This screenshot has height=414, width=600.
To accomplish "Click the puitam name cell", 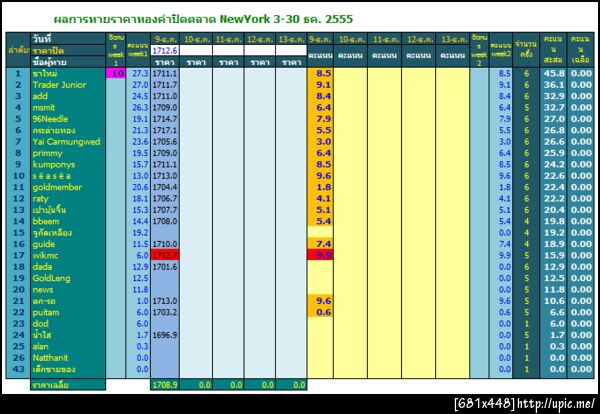I will pyautogui.click(x=68, y=312).
